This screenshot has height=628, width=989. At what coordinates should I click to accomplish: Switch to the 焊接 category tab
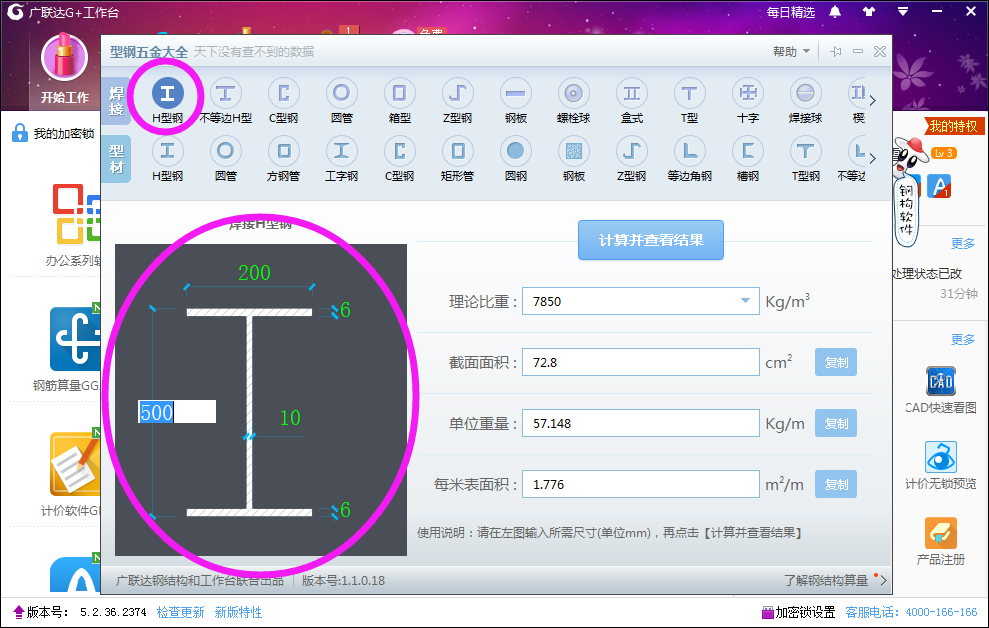pos(116,101)
